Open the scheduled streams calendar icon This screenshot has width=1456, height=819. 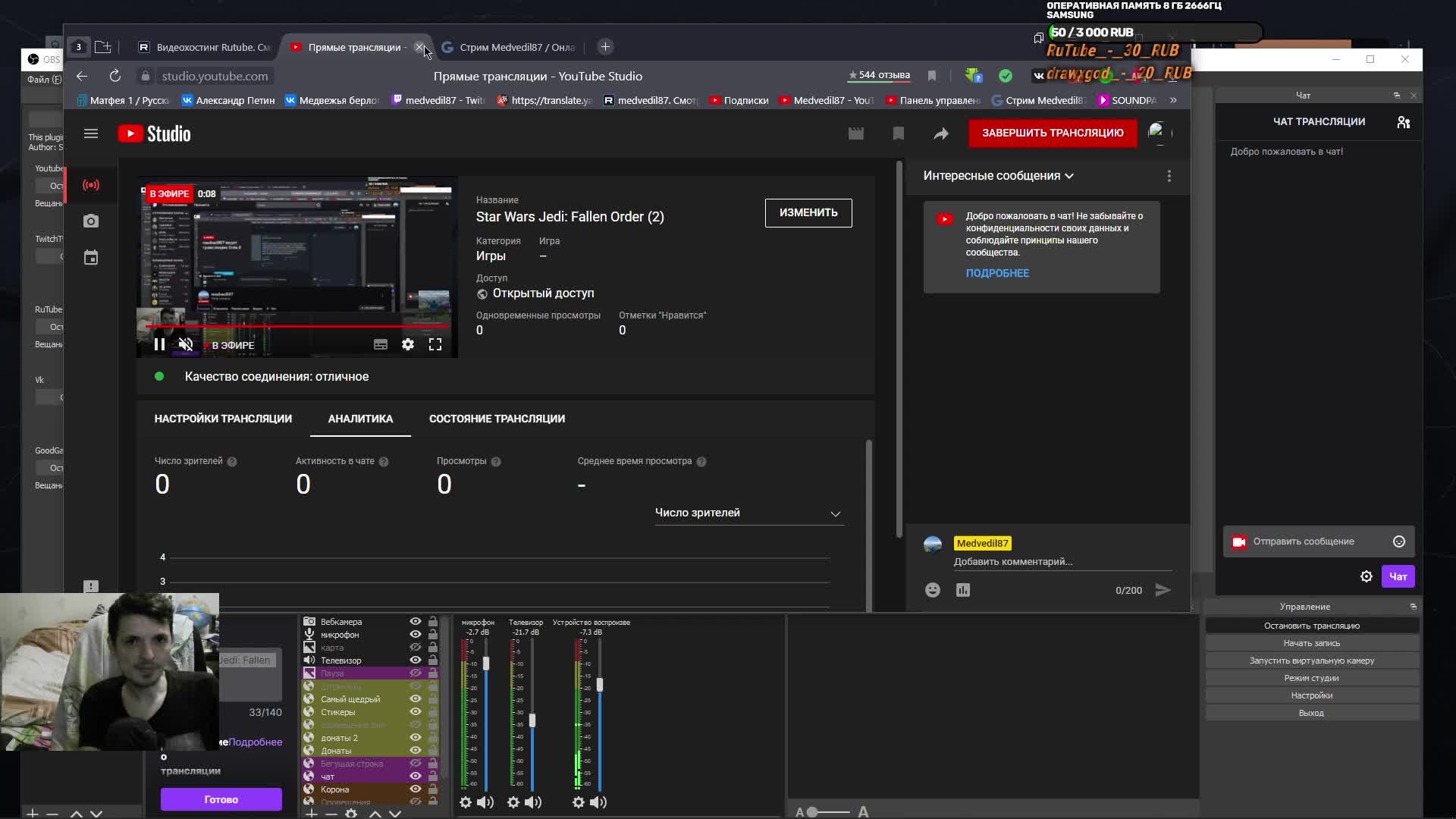91,258
